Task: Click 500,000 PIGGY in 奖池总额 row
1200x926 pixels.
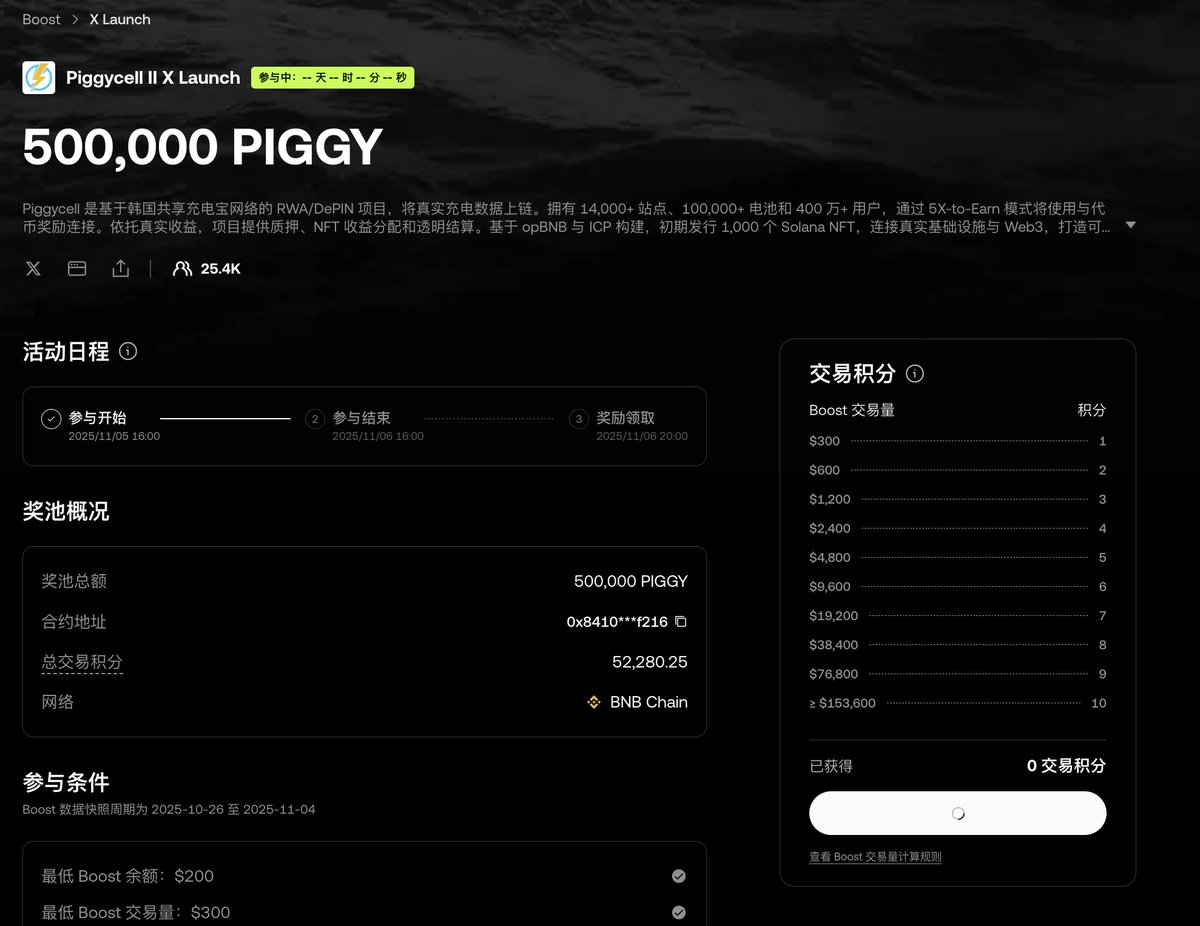Action: point(631,581)
